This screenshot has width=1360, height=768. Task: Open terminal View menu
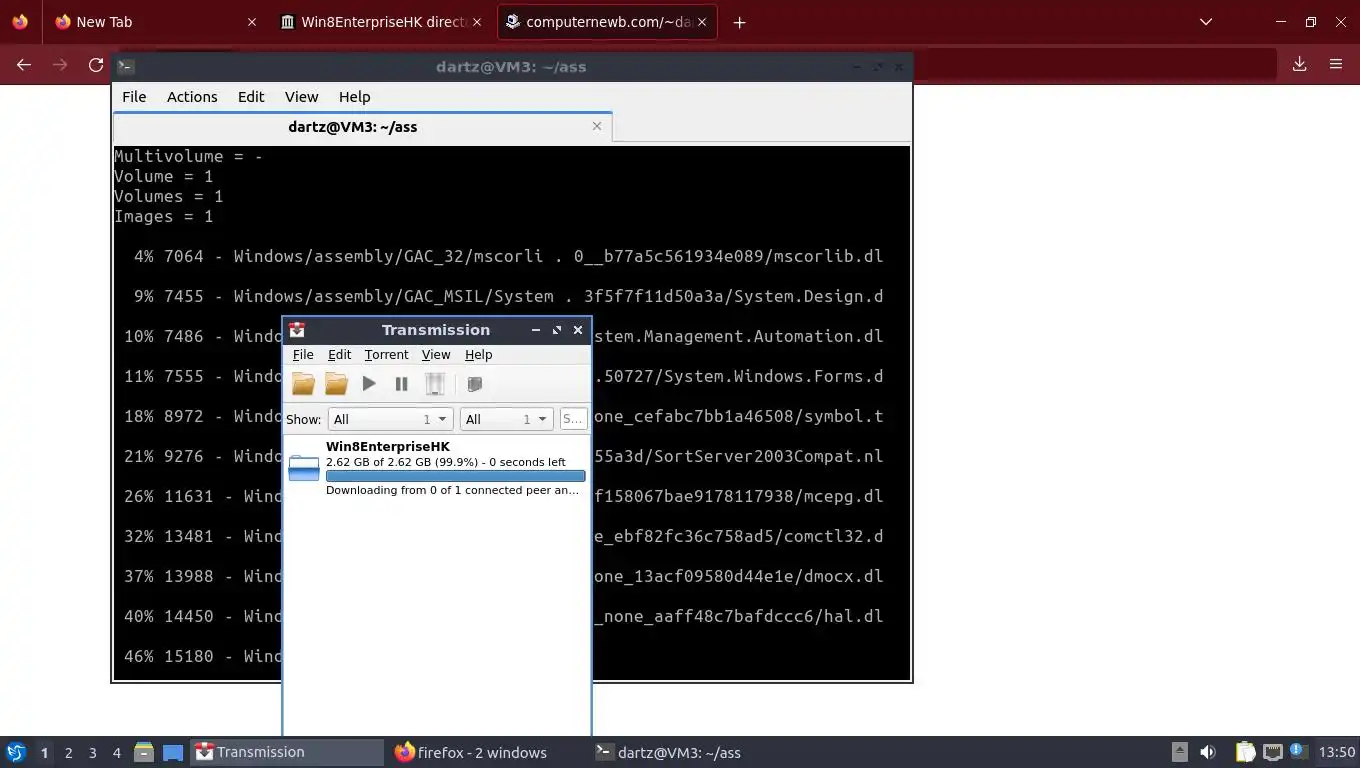click(301, 97)
